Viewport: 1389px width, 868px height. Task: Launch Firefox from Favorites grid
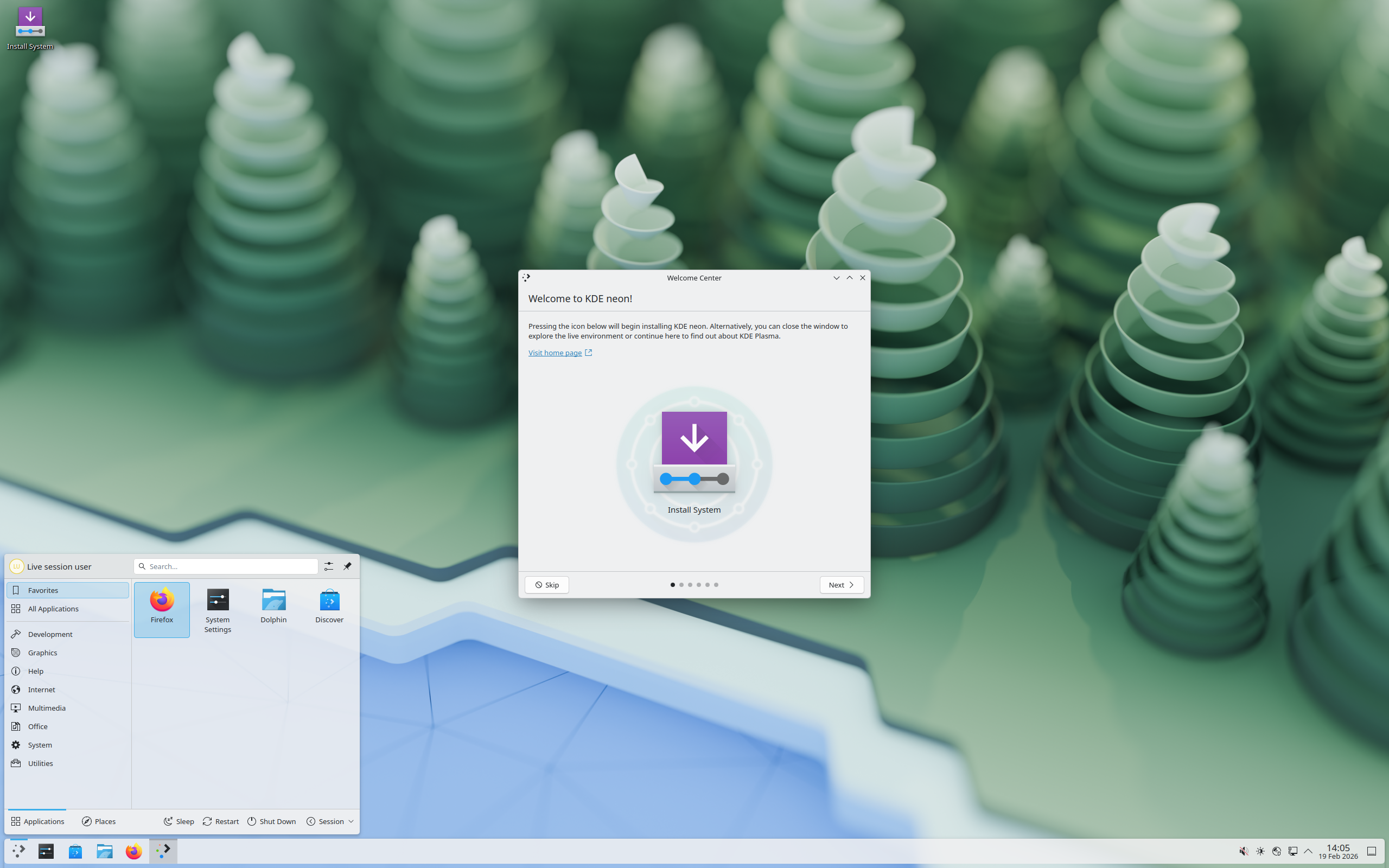[162, 609]
